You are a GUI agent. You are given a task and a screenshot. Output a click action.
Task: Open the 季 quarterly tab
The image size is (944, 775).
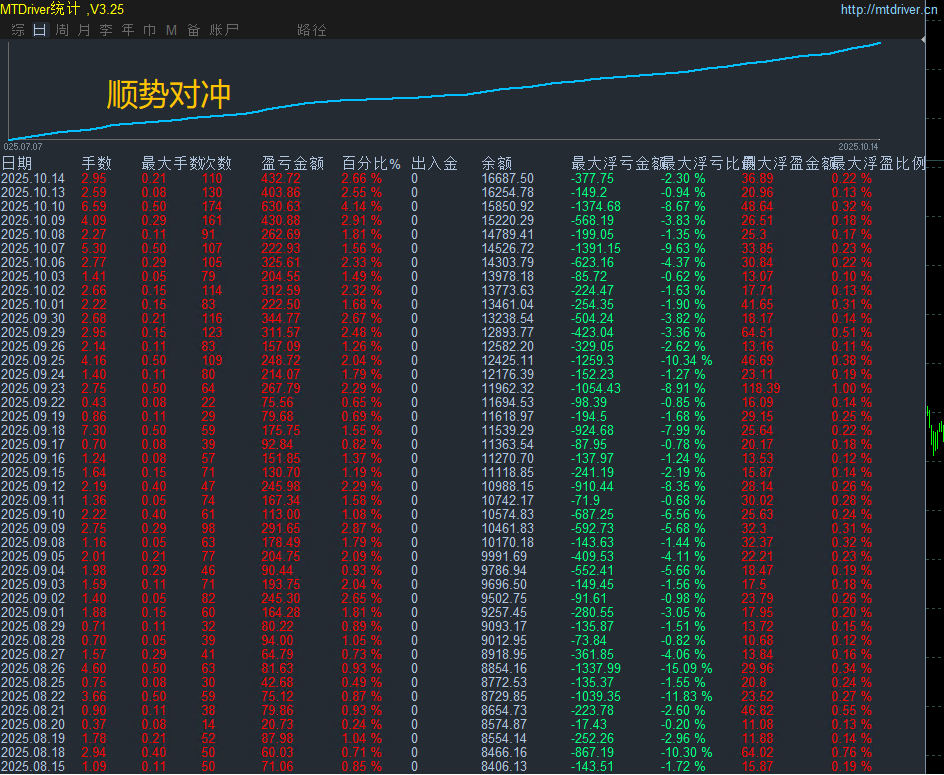(106, 30)
